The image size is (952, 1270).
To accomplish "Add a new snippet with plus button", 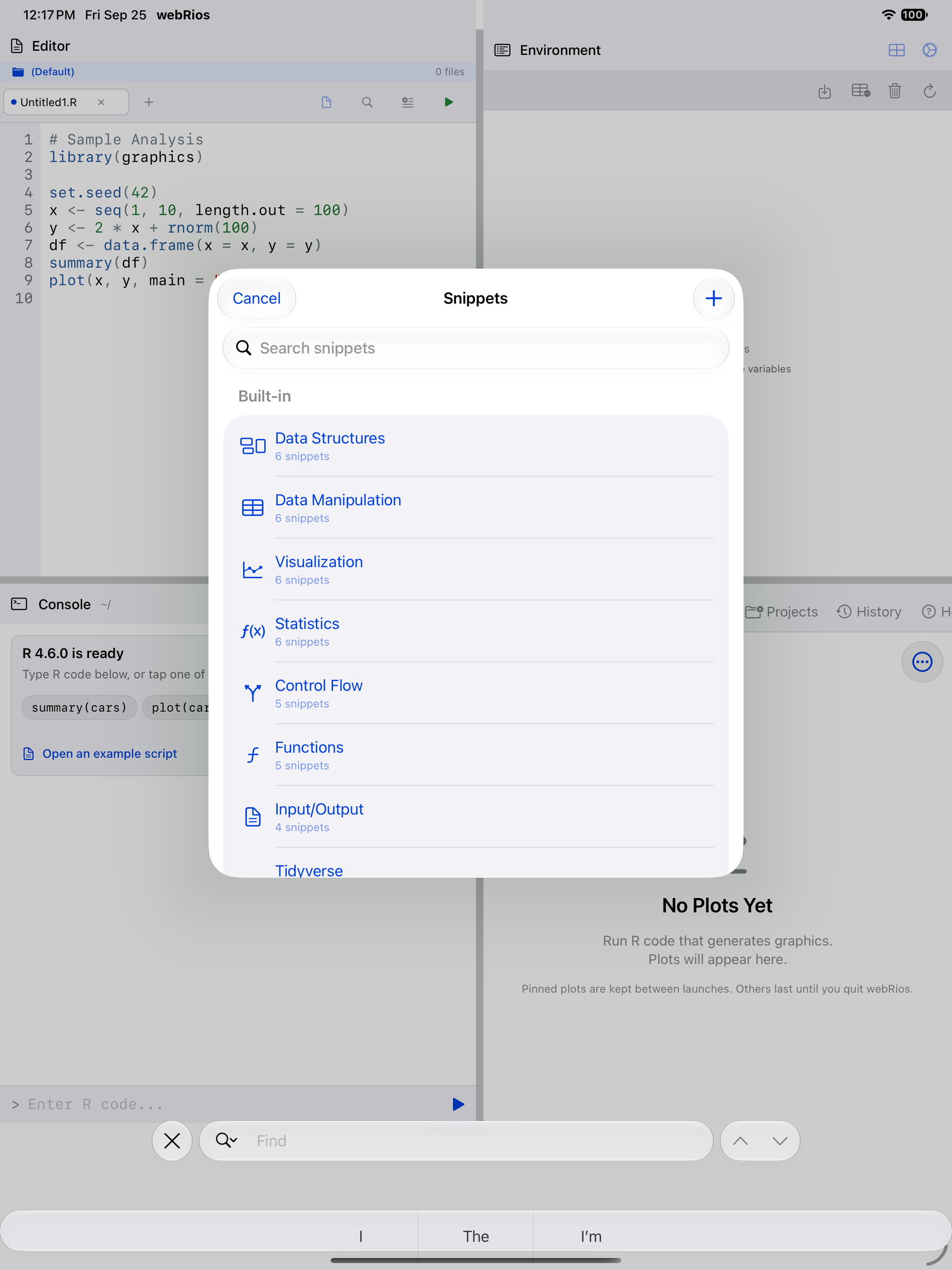I will 713,298.
